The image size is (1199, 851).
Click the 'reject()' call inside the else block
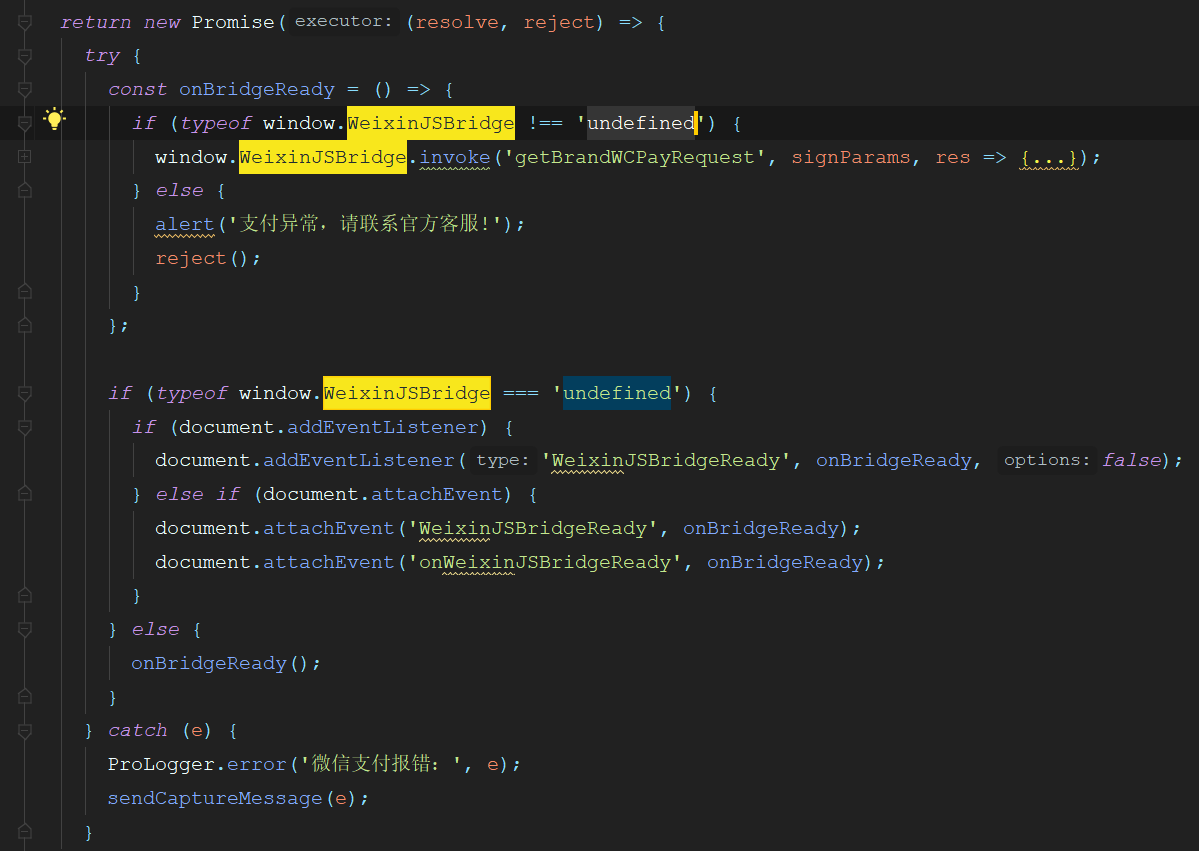click(x=203, y=258)
